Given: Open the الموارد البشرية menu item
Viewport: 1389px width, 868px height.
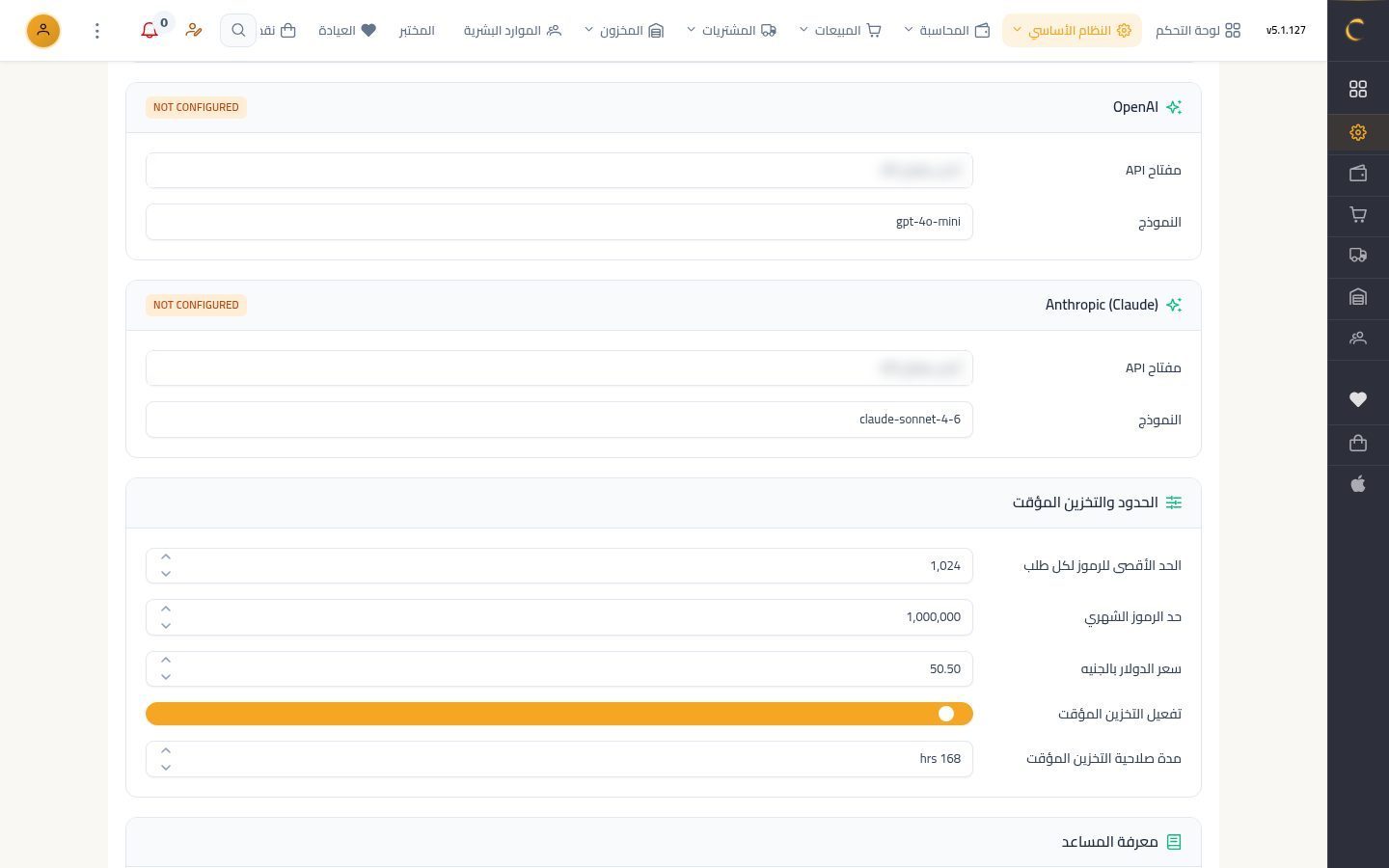Looking at the screenshot, I should 512,31.
